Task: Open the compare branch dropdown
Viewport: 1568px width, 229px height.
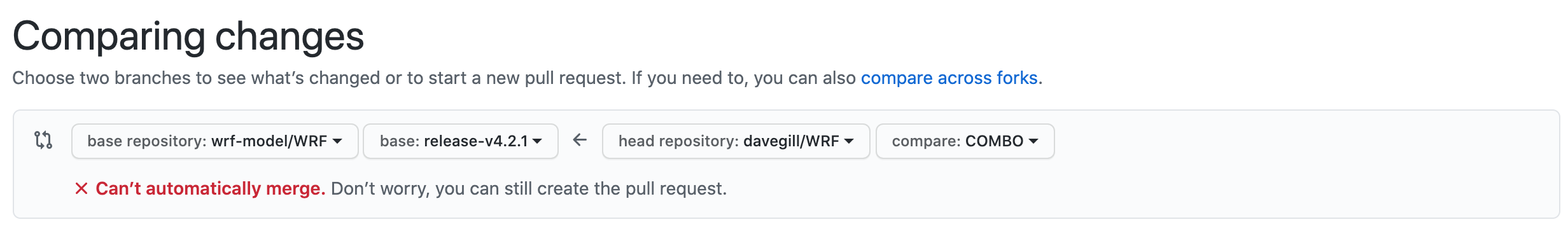Action: (965, 141)
